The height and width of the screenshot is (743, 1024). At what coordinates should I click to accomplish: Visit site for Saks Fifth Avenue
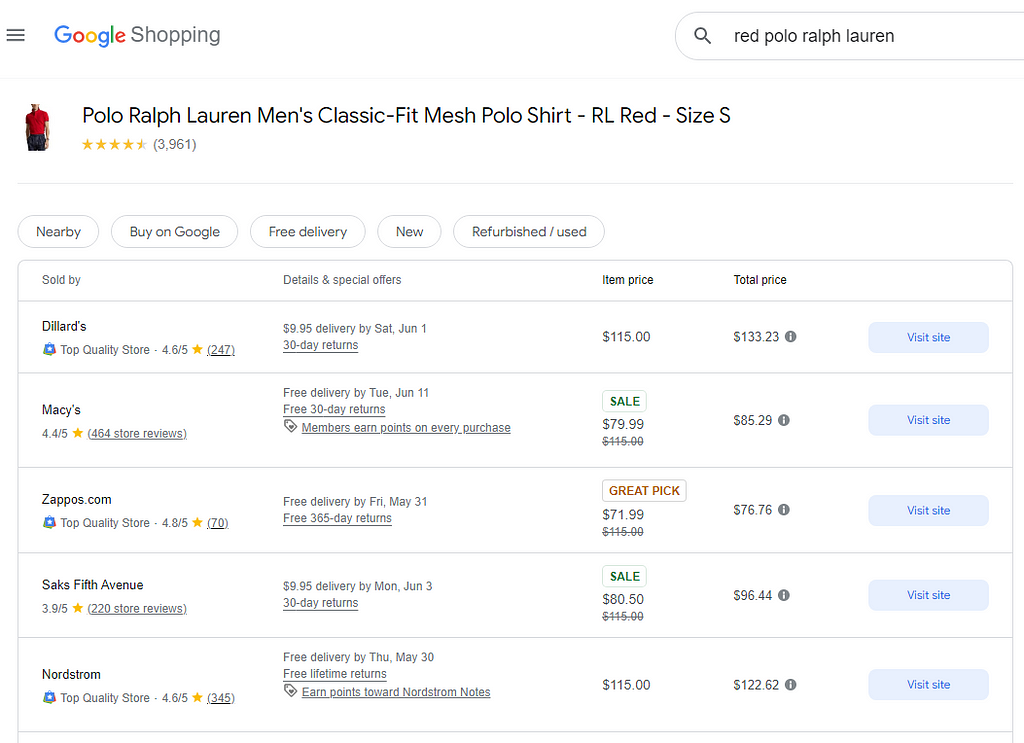[928, 595]
